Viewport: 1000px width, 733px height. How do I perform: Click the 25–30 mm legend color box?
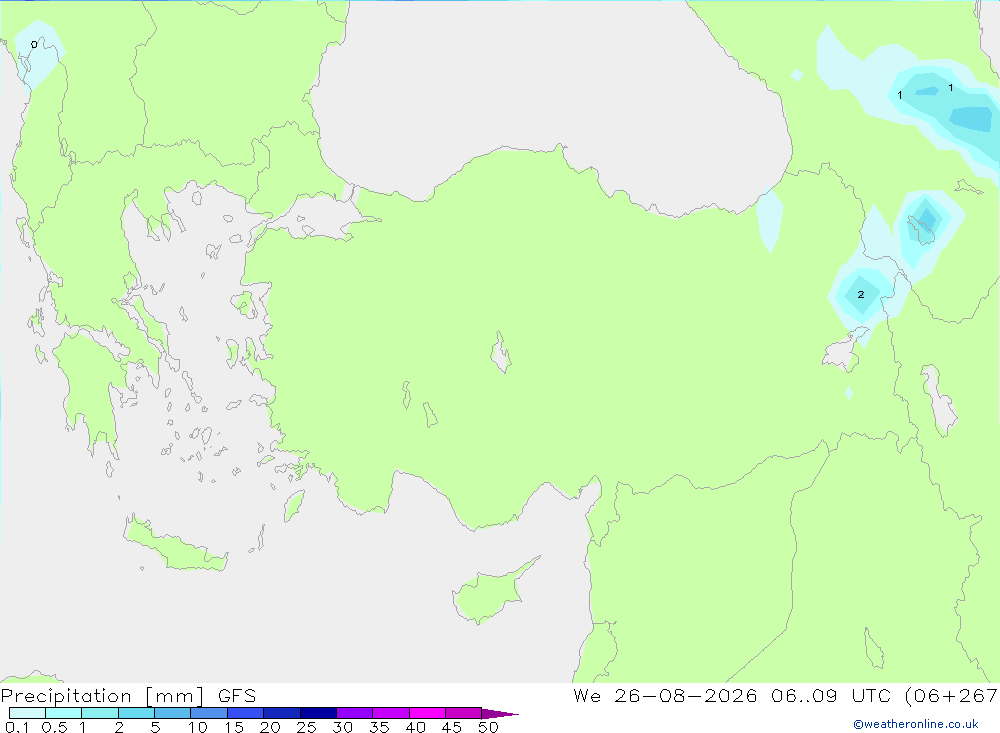(318, 713)
